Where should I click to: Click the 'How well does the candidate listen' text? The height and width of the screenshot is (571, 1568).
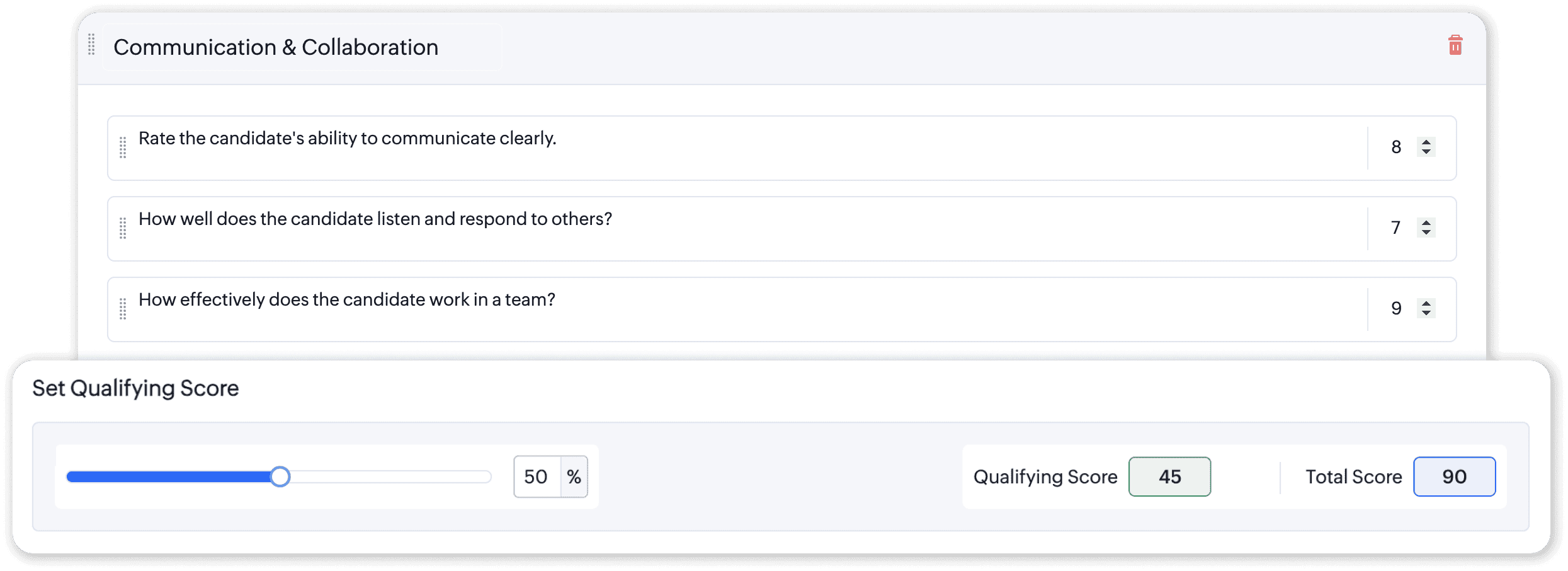click(x=375, y=219)
